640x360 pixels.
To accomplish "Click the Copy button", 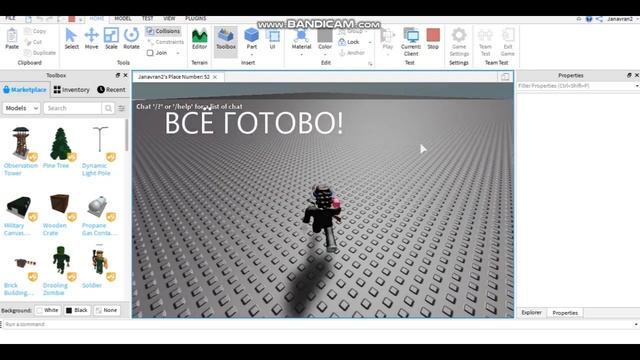I will [x=35, y=31].
